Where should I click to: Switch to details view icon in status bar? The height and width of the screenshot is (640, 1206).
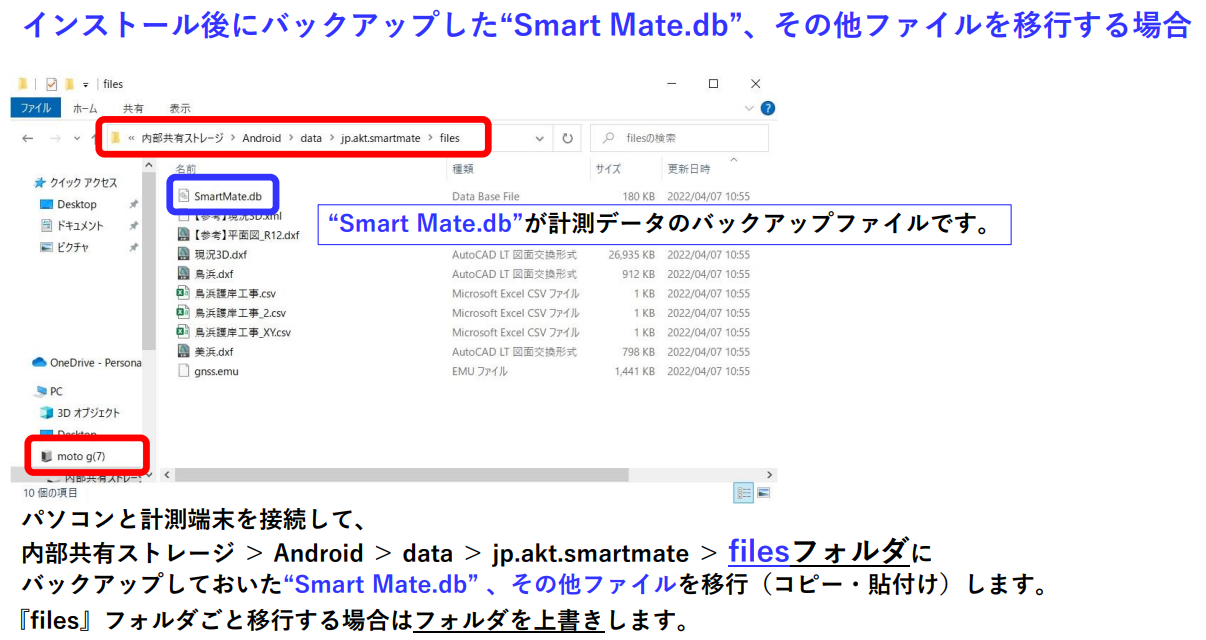743,493
